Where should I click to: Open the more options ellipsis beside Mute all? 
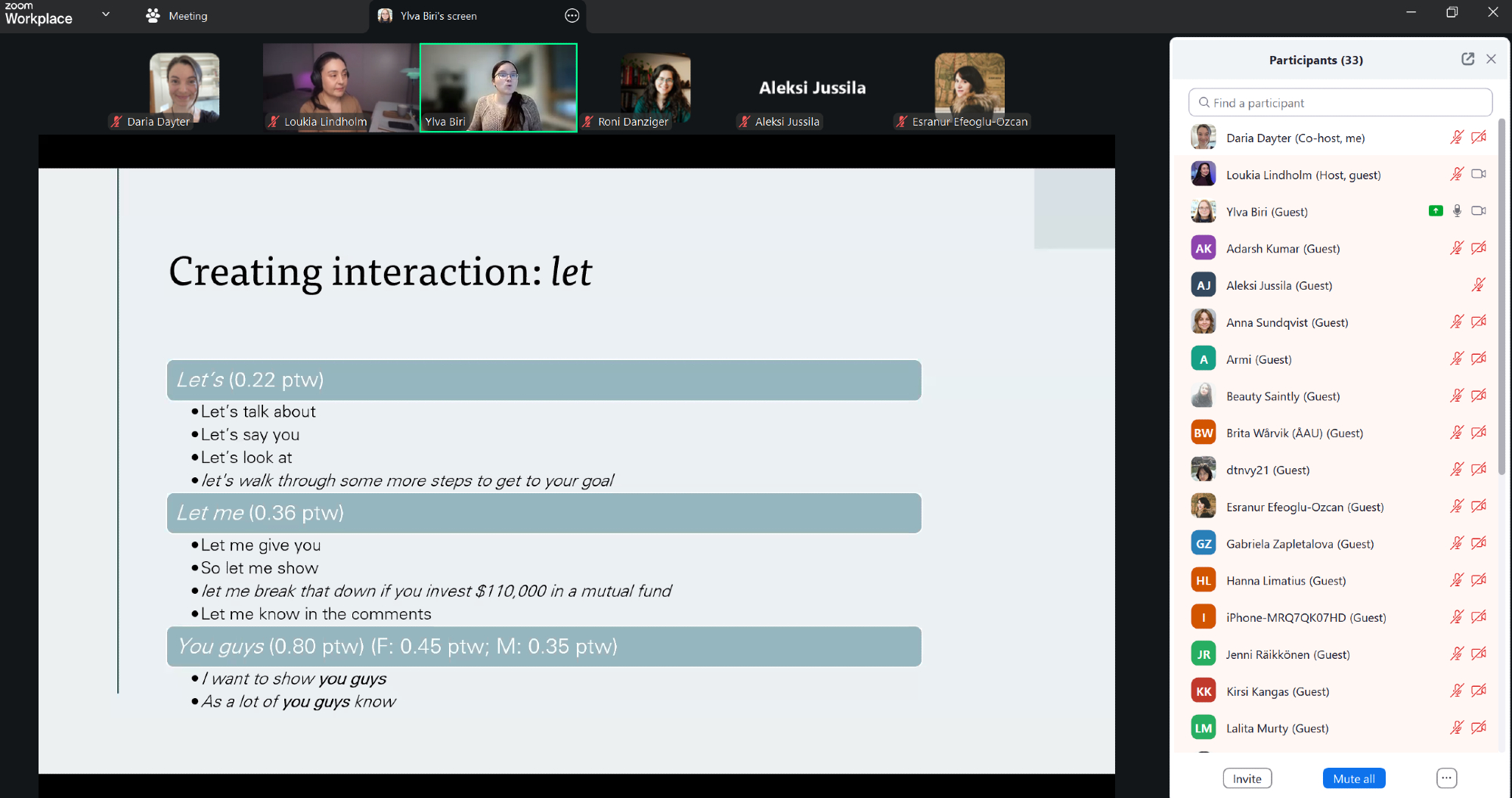click(x=1446, y=778)
